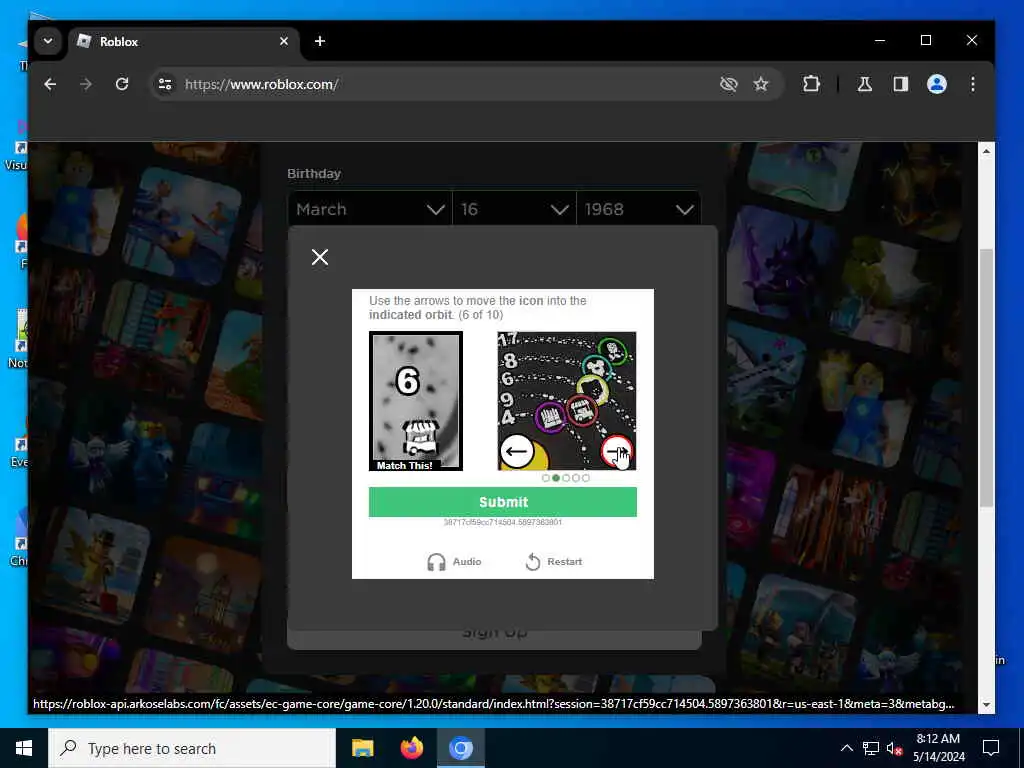Open the network status tray icon
The height and width of the screenshot is (768, 1024).
[871, 748]
